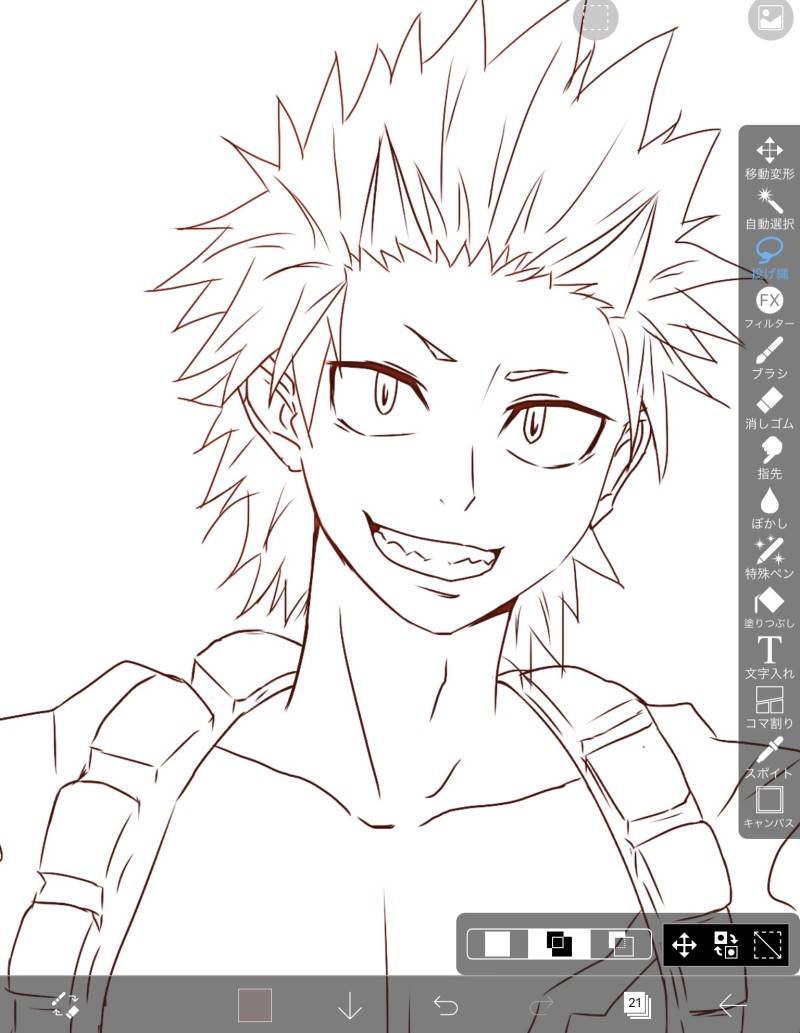Choose the add-to-selection mode option
The image size is (800, 1033).
[x=559, y=945]
